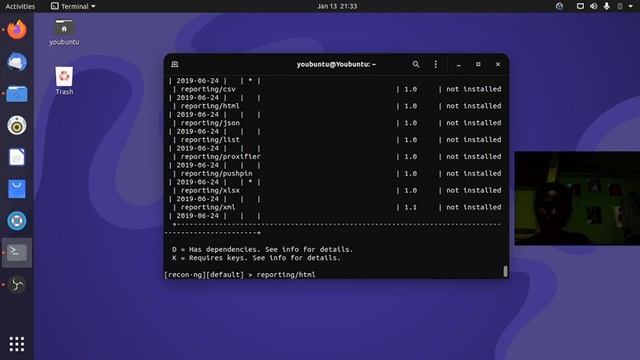The image size is (640, 360).
Task: Click 'not installed' status for reporting/csv
Action: click(x=473, y=89)
